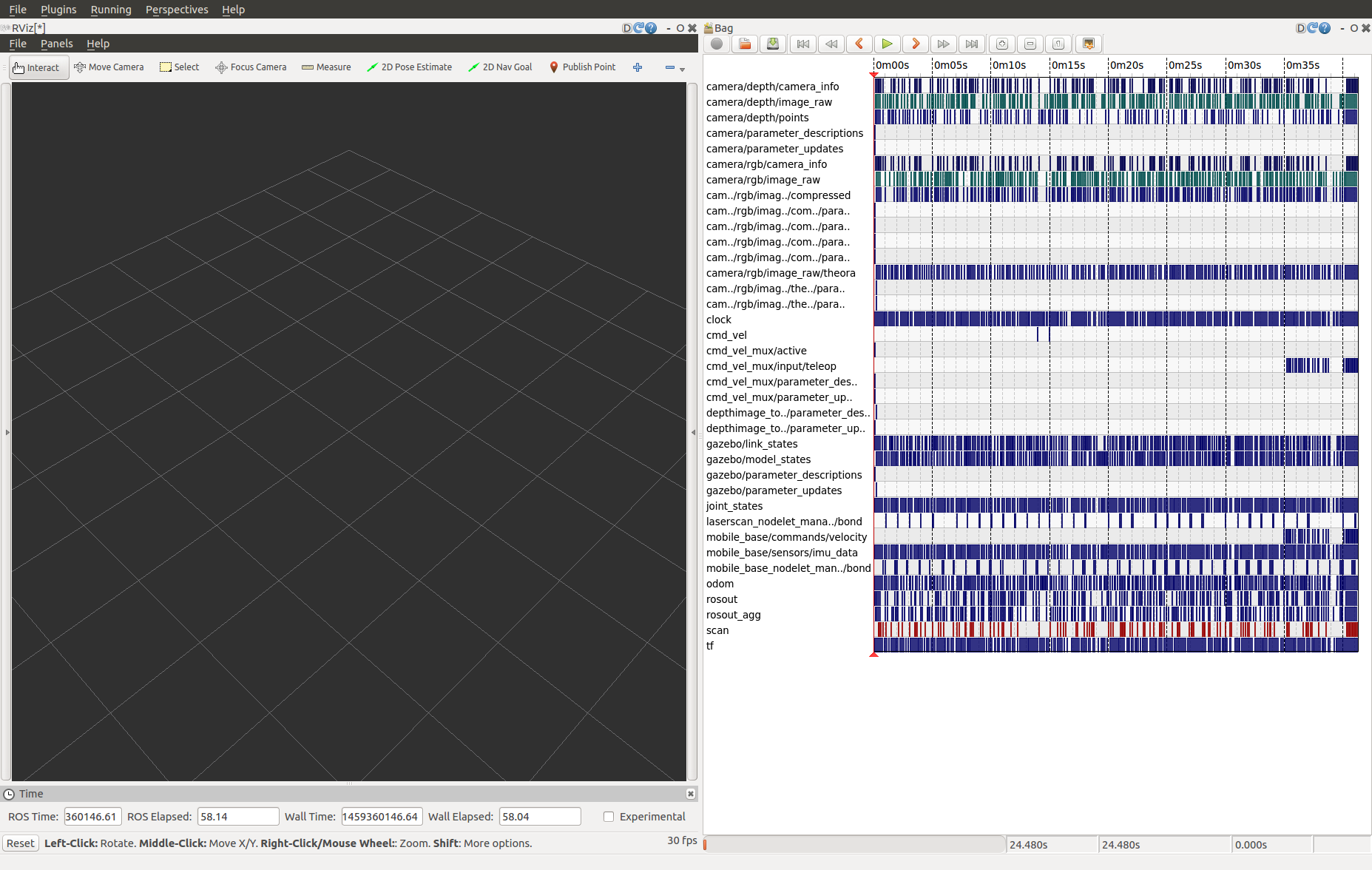1372x870 pixels.
Task: Click the RViz reload C icon
Action: (x=639, y=28)
